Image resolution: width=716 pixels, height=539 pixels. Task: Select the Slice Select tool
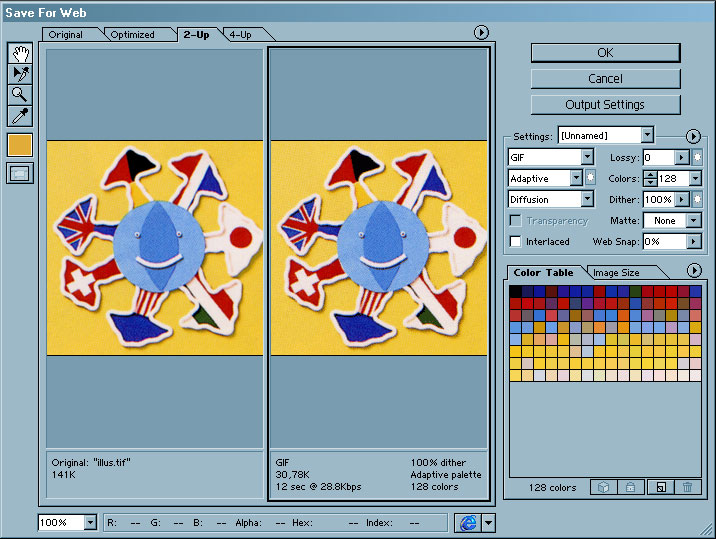coord(20,74)
